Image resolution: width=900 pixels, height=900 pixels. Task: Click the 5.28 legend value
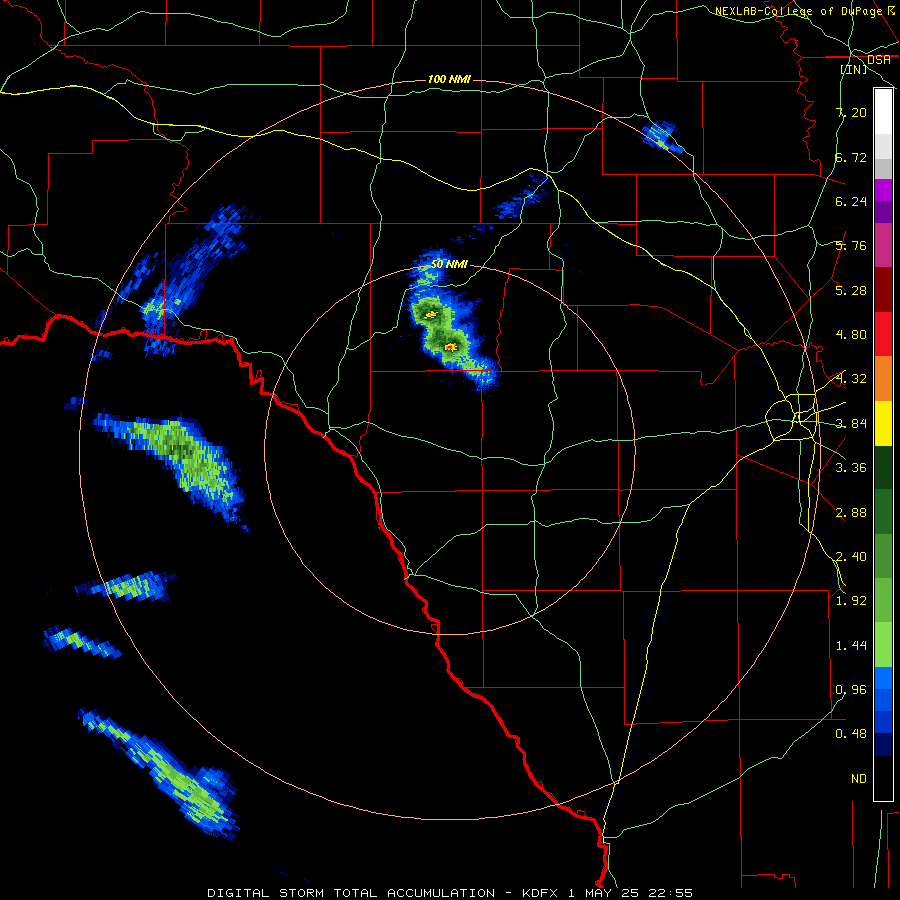pos(851,290)
